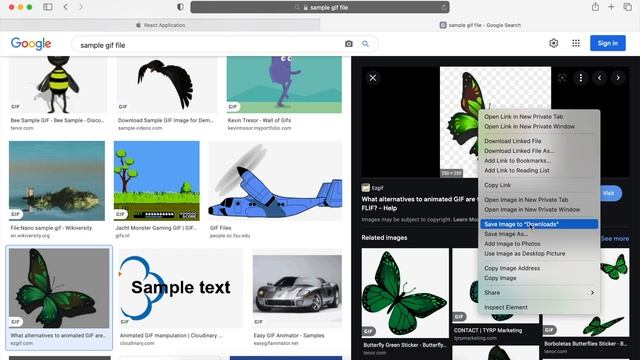This screenshot has width=640, height=360.
Task: Click the Ezgif site favicon
Action: (x=366, y=188)
